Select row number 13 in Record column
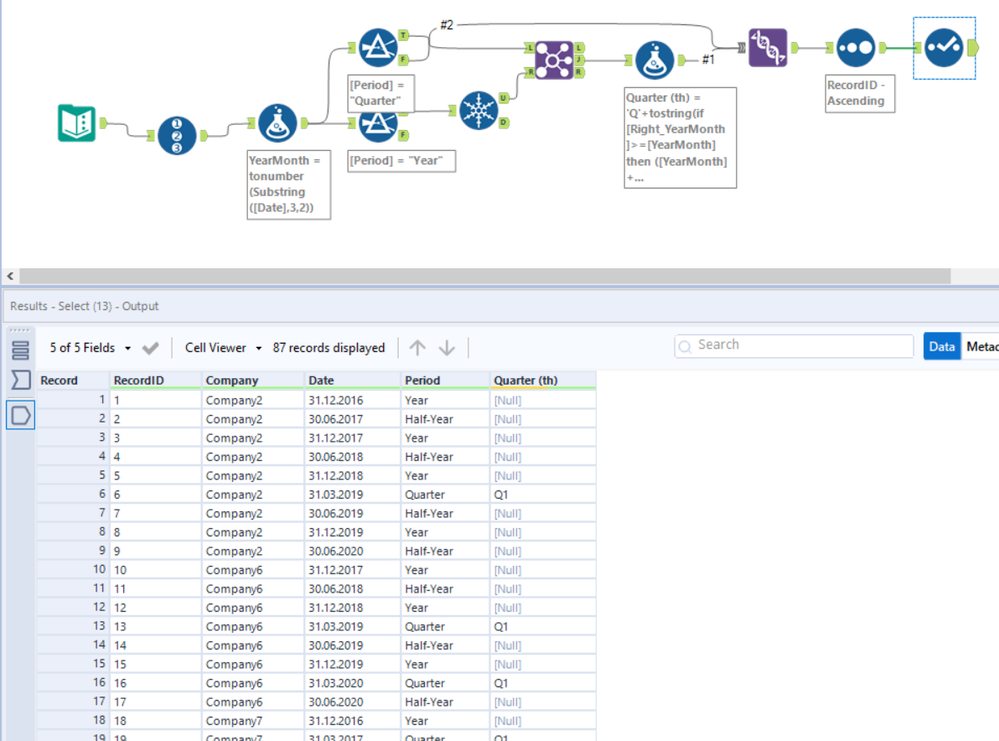 click(73, 626)
